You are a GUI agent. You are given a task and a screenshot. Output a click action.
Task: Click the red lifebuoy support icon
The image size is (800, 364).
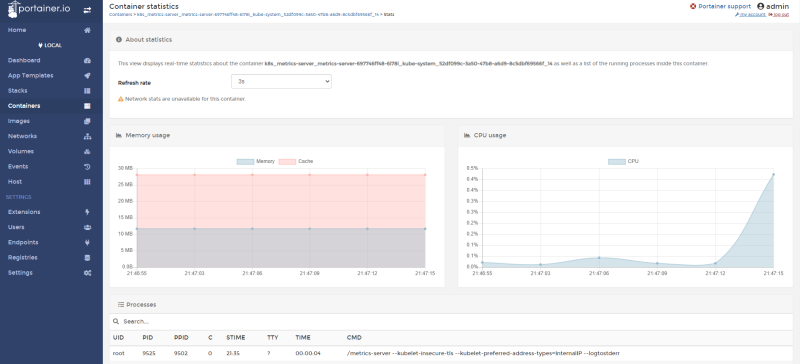pos(693,7)
